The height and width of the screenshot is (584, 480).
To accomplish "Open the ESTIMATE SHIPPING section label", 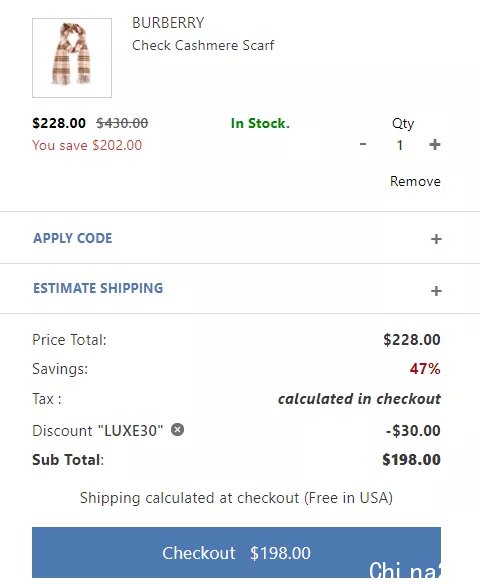I will pos(98,288).
